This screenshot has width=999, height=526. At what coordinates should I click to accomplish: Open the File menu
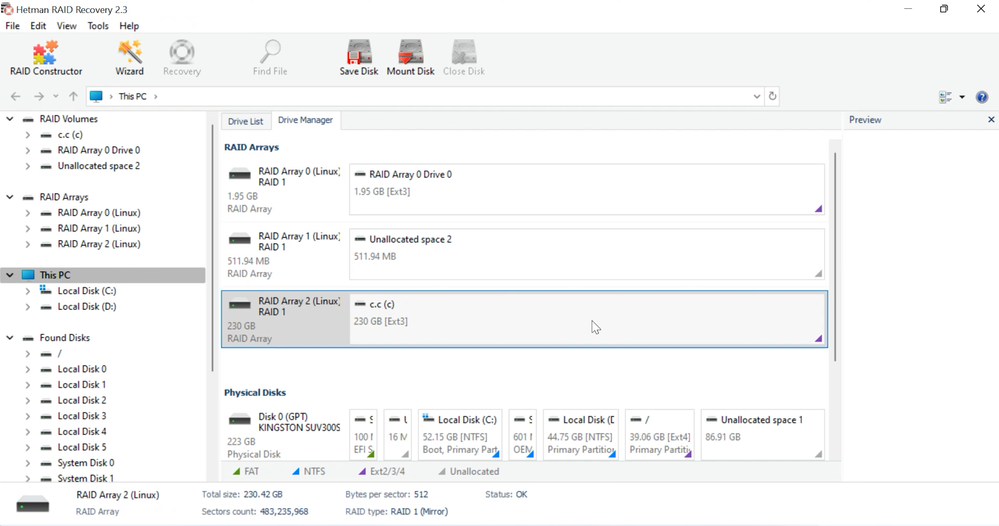coord(12,26)
